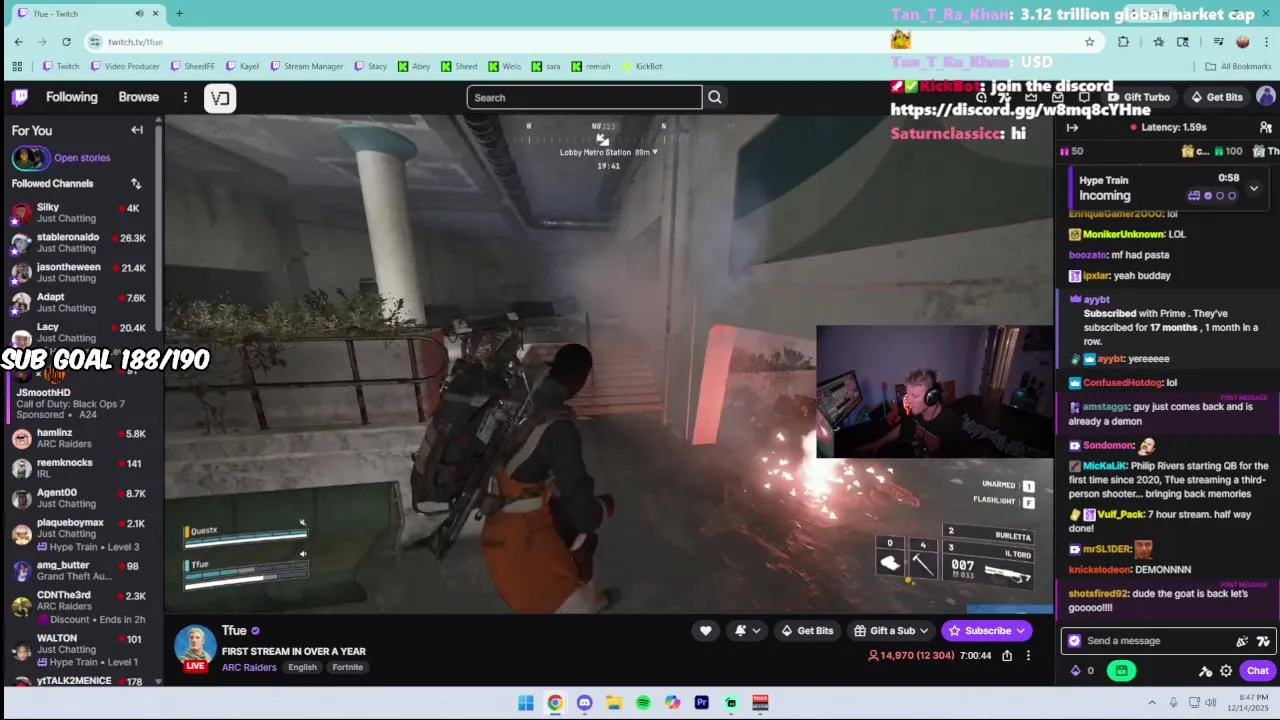Open the Browse tab
This screenshot has height=720, width=1280.
pyautogui.click(x=139, y=97)
